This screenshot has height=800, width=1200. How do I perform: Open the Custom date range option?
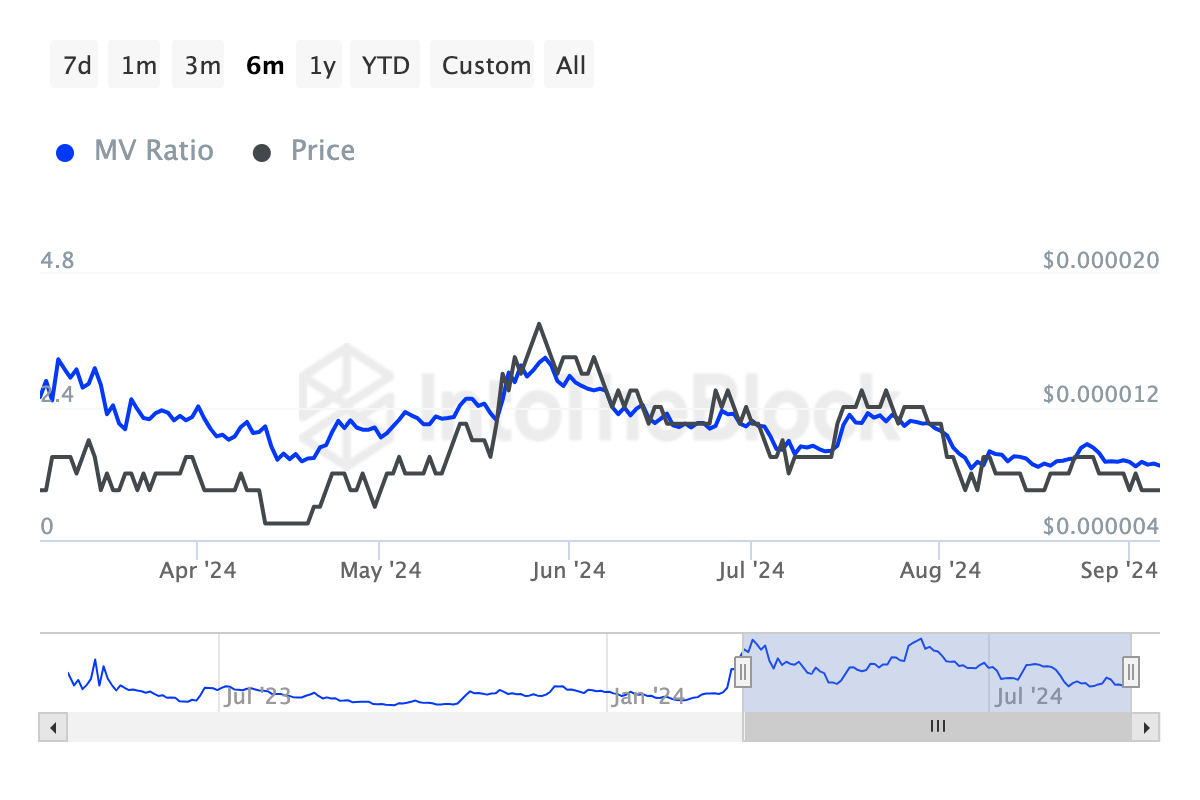[486, 65]
